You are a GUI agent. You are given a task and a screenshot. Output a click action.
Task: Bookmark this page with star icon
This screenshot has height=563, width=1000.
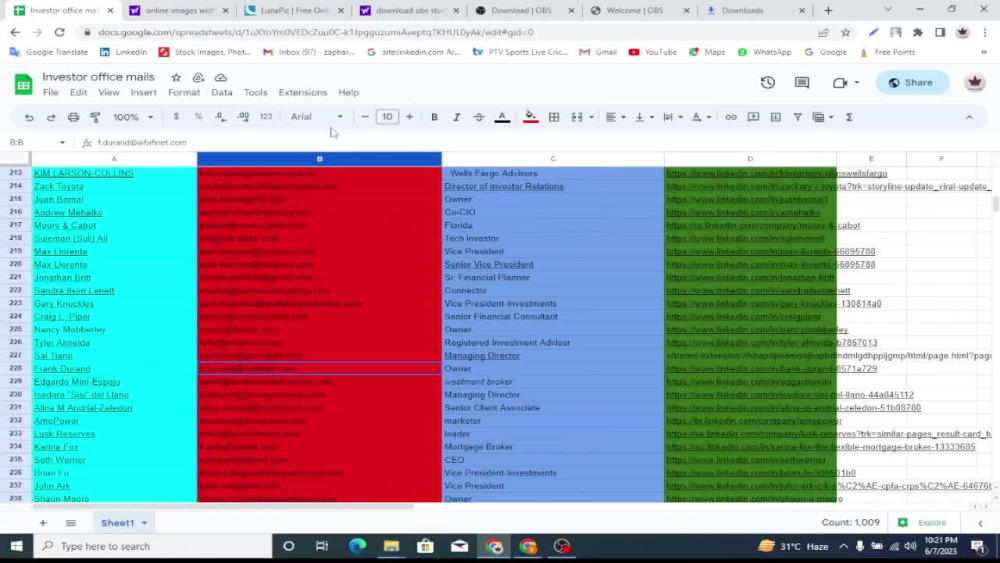[x=846, y=33]
